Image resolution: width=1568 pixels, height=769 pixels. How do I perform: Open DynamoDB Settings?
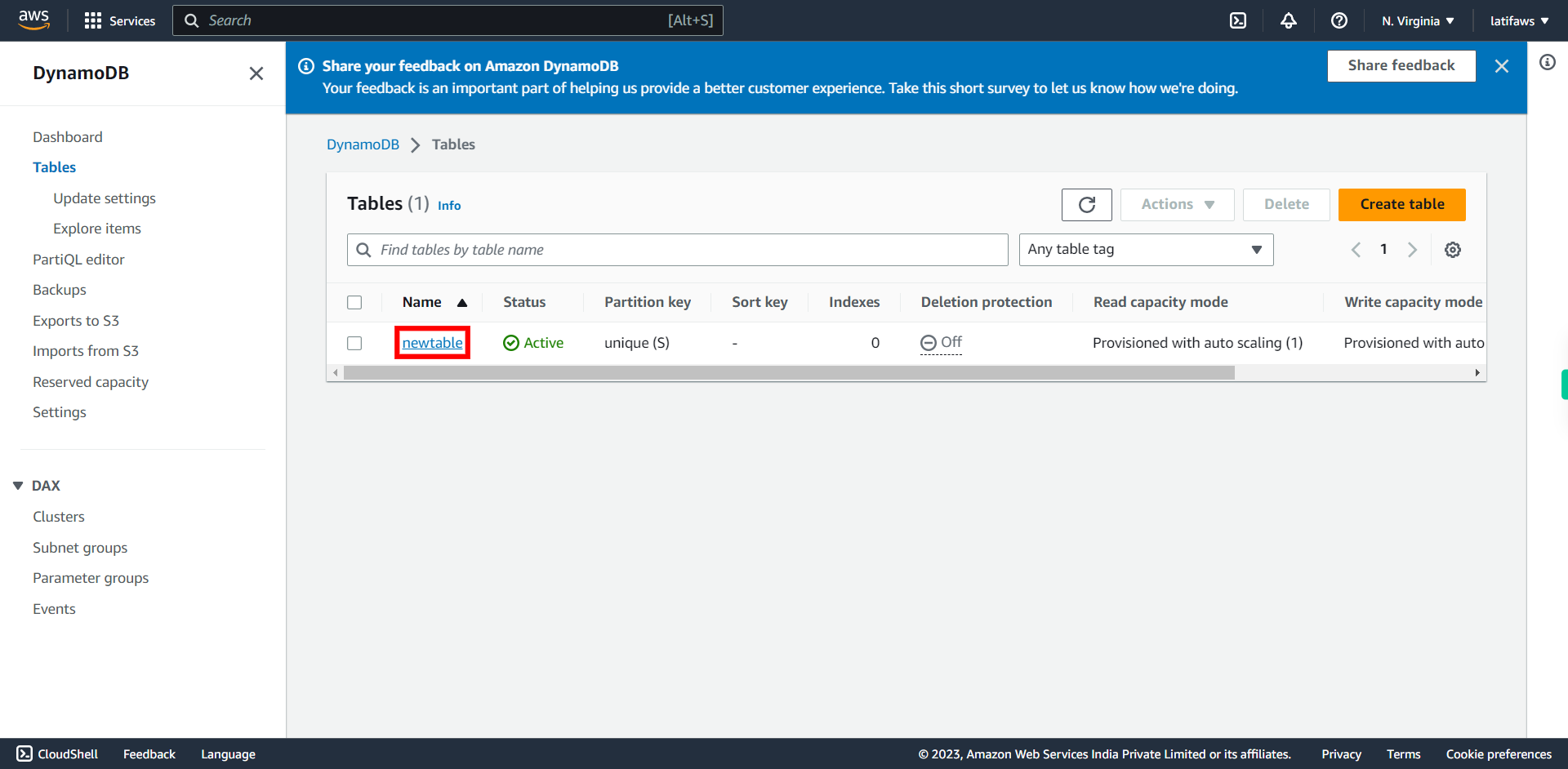60,412
